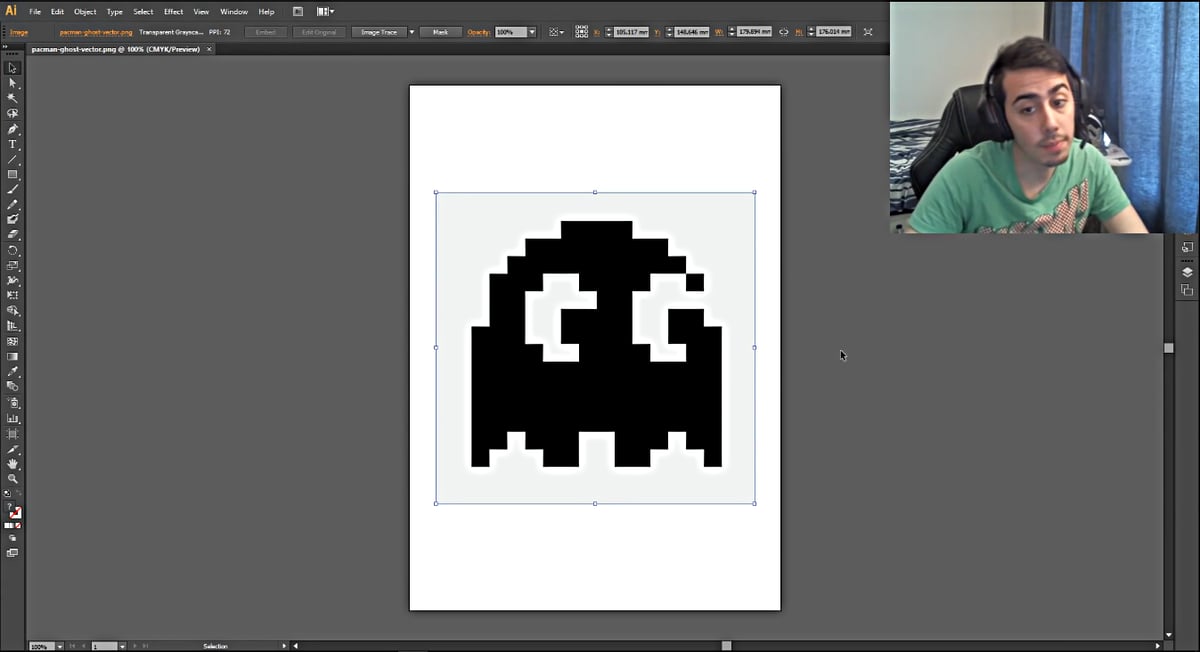
Task: Select the Gradient tool
Action: (13, 356)
